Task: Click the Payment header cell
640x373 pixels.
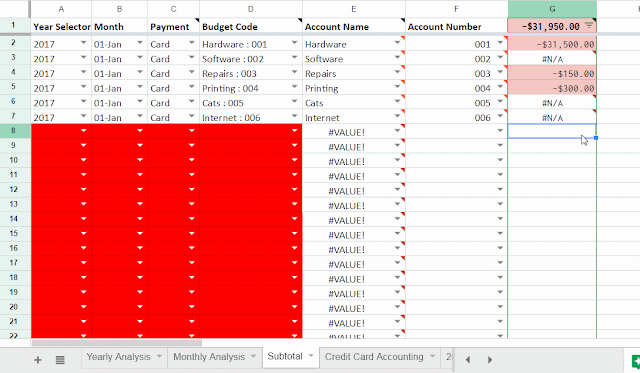Action: click(x=173, y=27)
